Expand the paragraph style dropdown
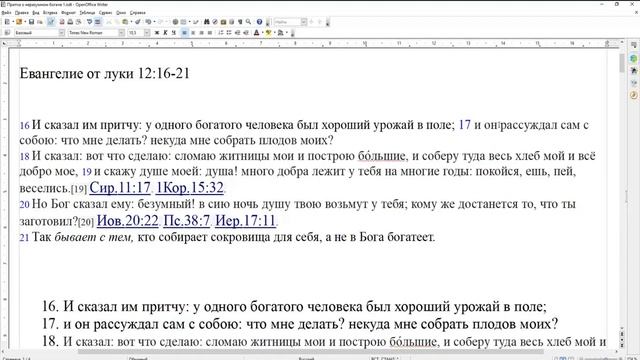 pyautogui.click(x=61, y=33)
